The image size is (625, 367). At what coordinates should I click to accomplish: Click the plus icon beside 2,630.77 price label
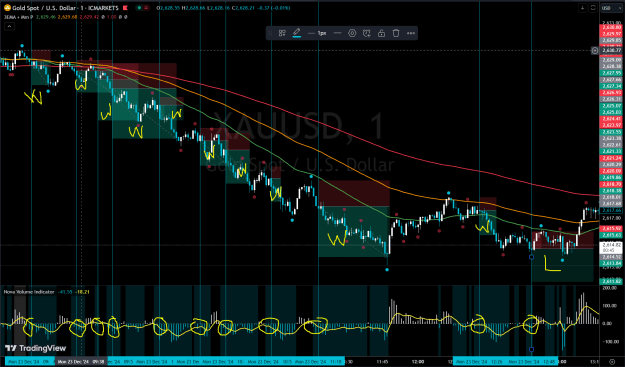(x=594, y=51)
